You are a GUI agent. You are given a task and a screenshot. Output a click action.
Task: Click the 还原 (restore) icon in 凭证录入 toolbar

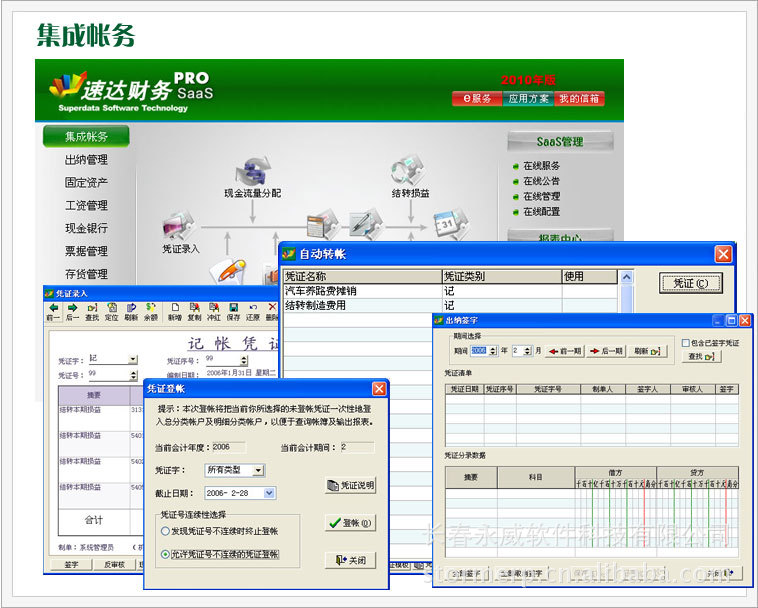[253, 312]
